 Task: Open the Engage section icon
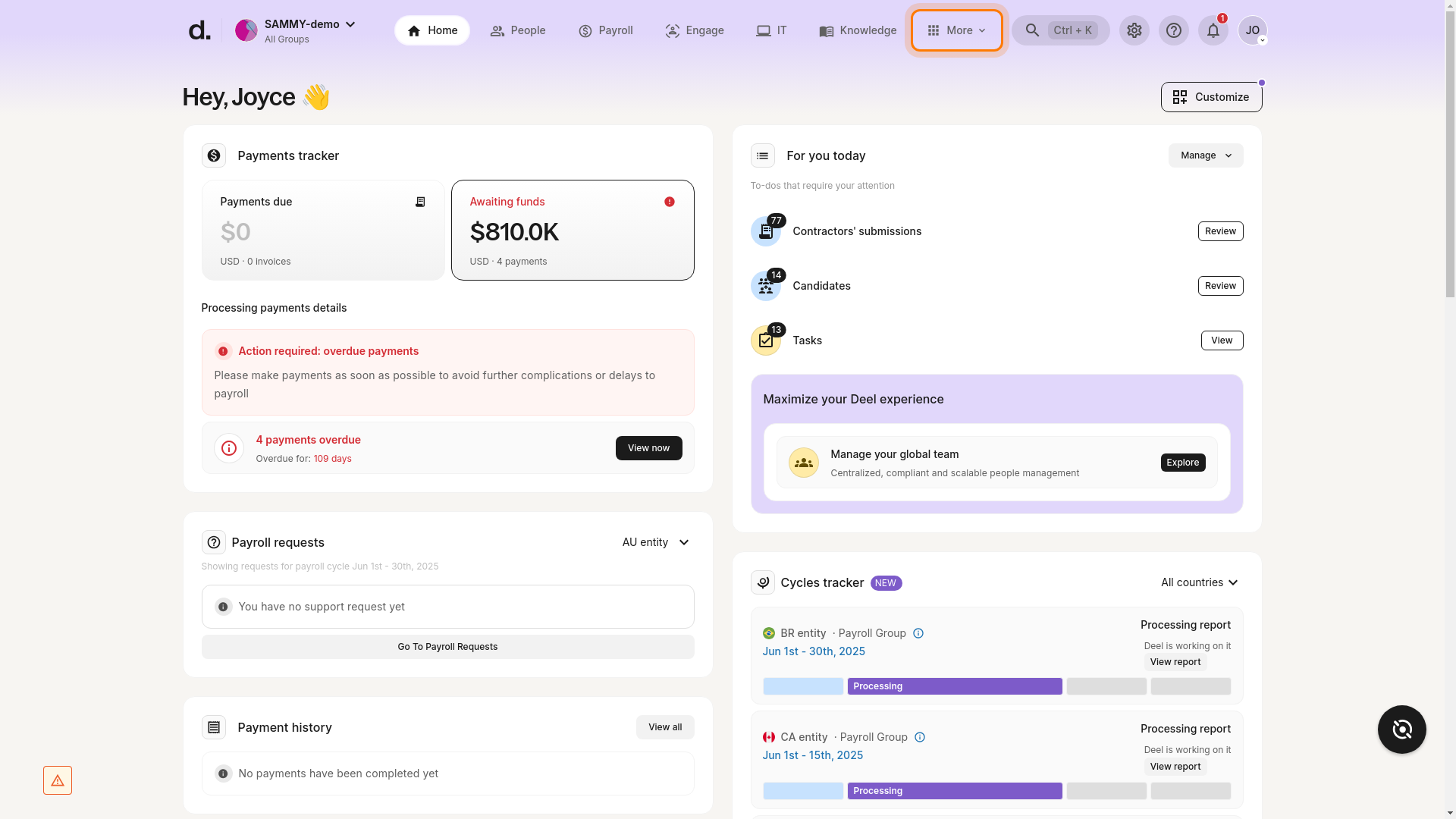pyautogui.click(x=672, y=30)
